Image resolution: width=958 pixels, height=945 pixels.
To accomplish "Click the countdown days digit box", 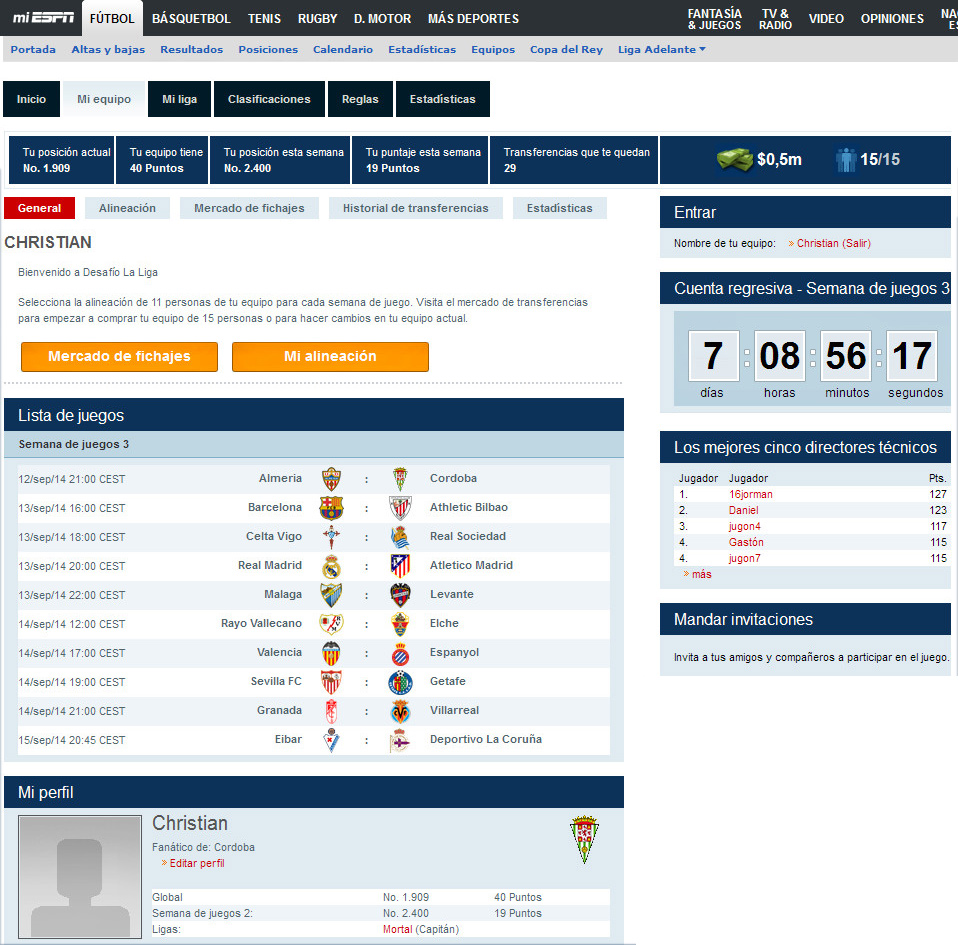I will click(x=713, y=356).
